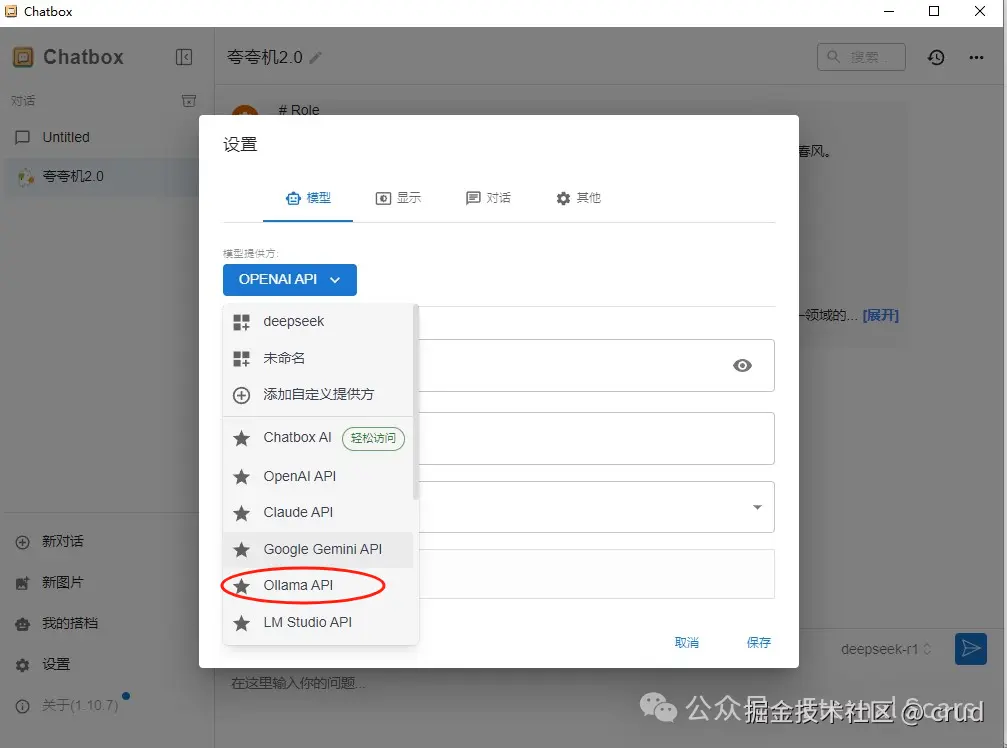Screen dimensions: 1007x748
Task: Click the star icon beside Google Gemini API
Action: 241,550
